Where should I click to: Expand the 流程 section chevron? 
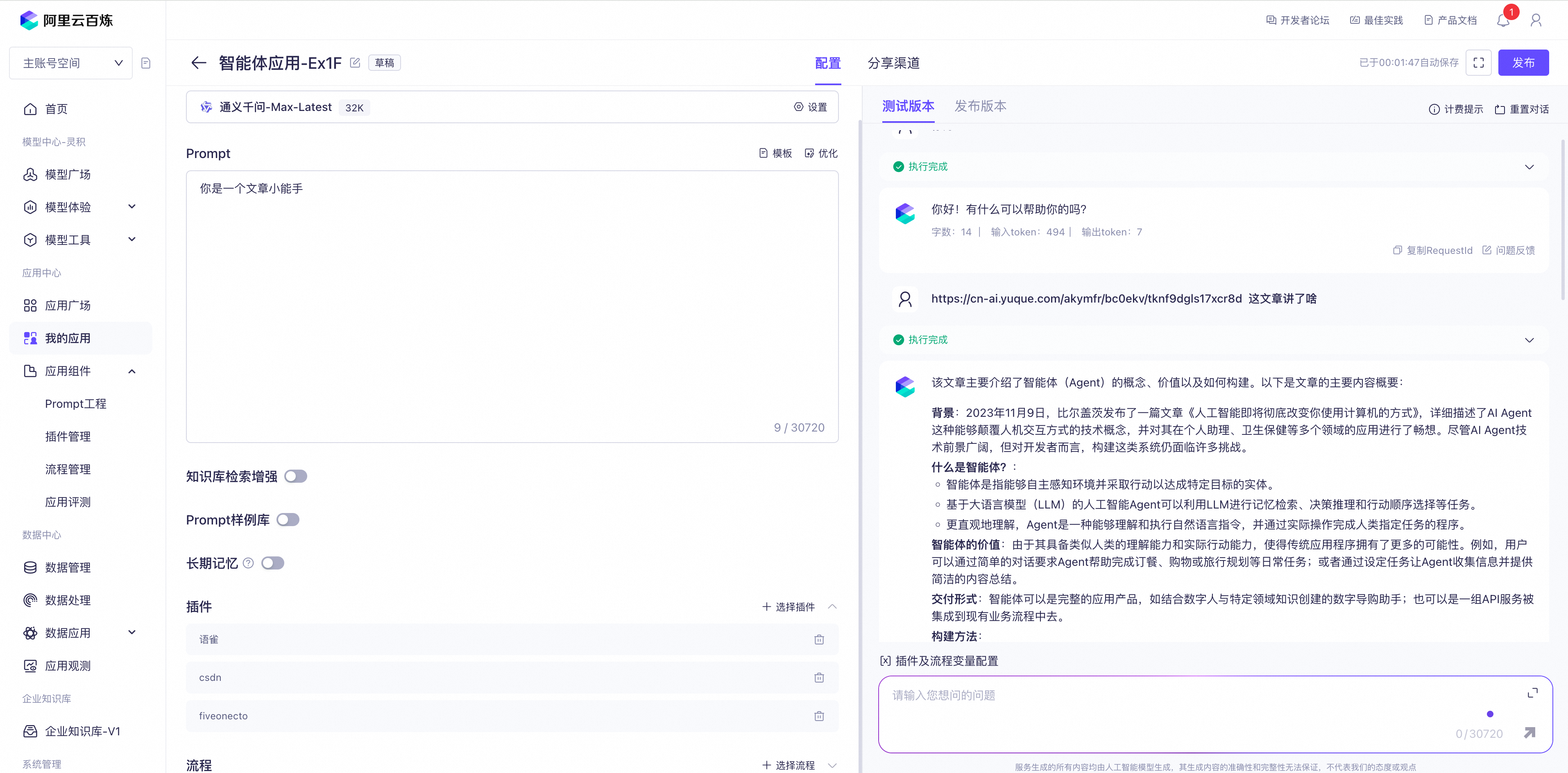pos(832,765)
